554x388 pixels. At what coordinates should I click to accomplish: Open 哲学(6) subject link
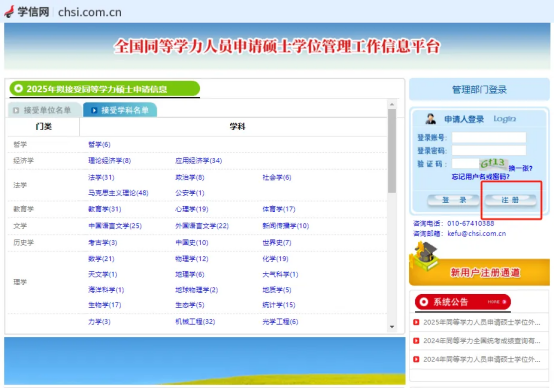pyautogui.click(x=99, y=145)
